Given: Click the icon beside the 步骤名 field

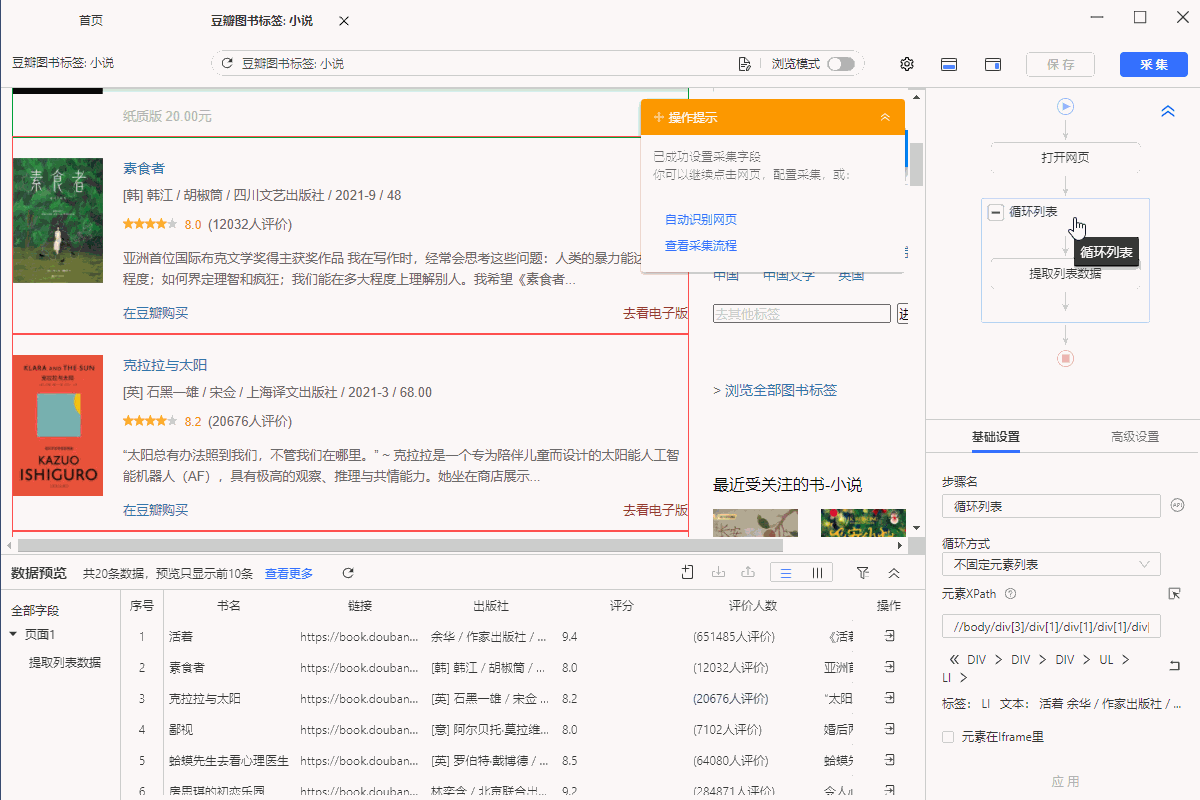Looking at the screenshot, I should pos(1177,506).
